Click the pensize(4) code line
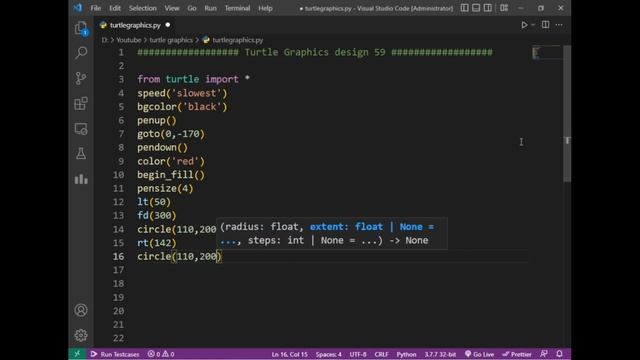The height and width of the screenshot is (360, 640). click(x=165, y=189)
